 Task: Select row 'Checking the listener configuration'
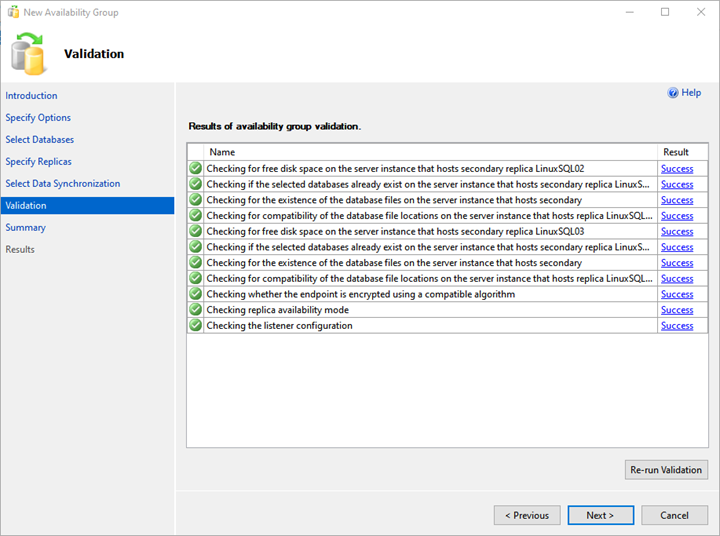click(448, 325)
